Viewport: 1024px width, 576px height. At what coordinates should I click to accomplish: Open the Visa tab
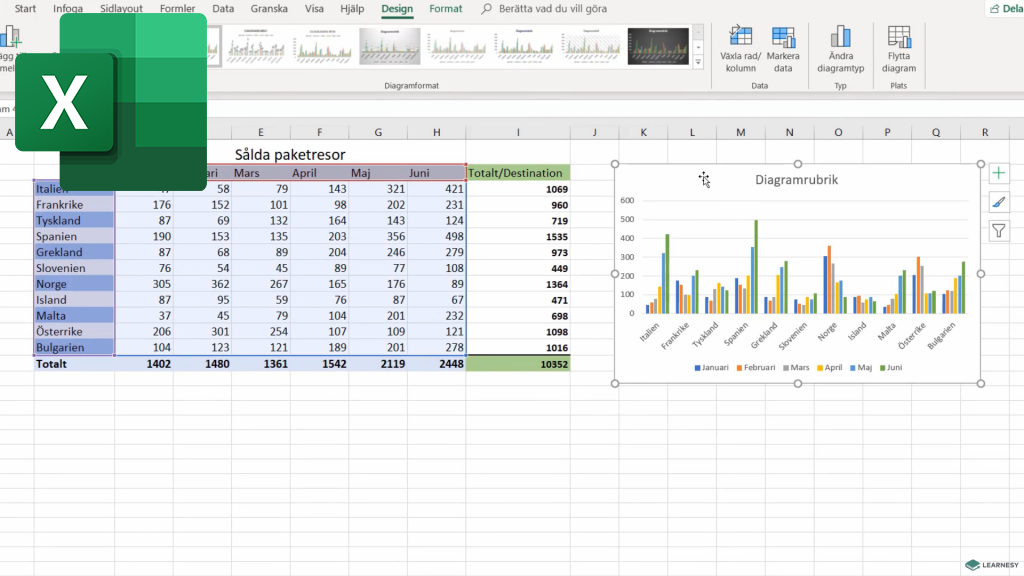(314, 8)
